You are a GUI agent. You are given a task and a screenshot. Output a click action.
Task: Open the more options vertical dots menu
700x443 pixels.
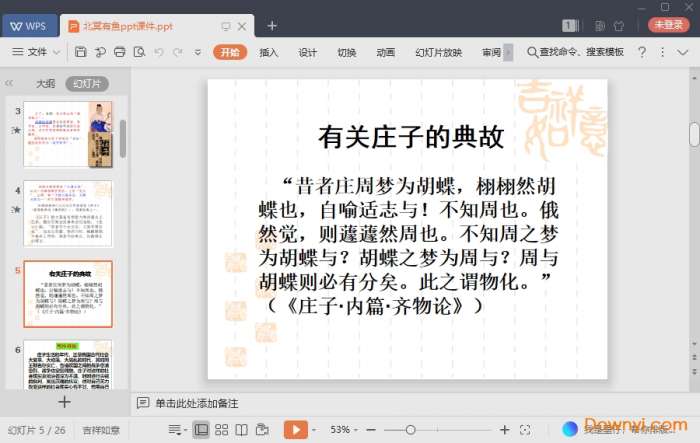[x=662, y=52]
